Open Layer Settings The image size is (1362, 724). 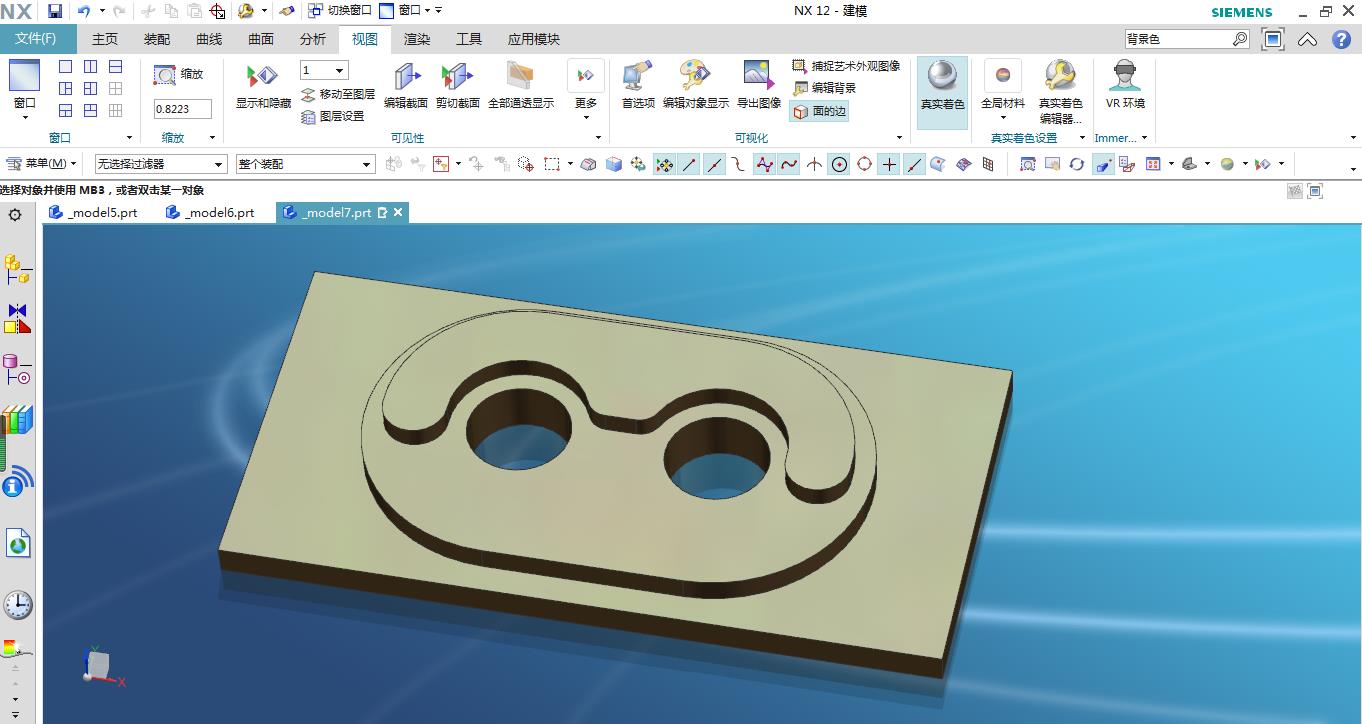click(x=332, y=116)
